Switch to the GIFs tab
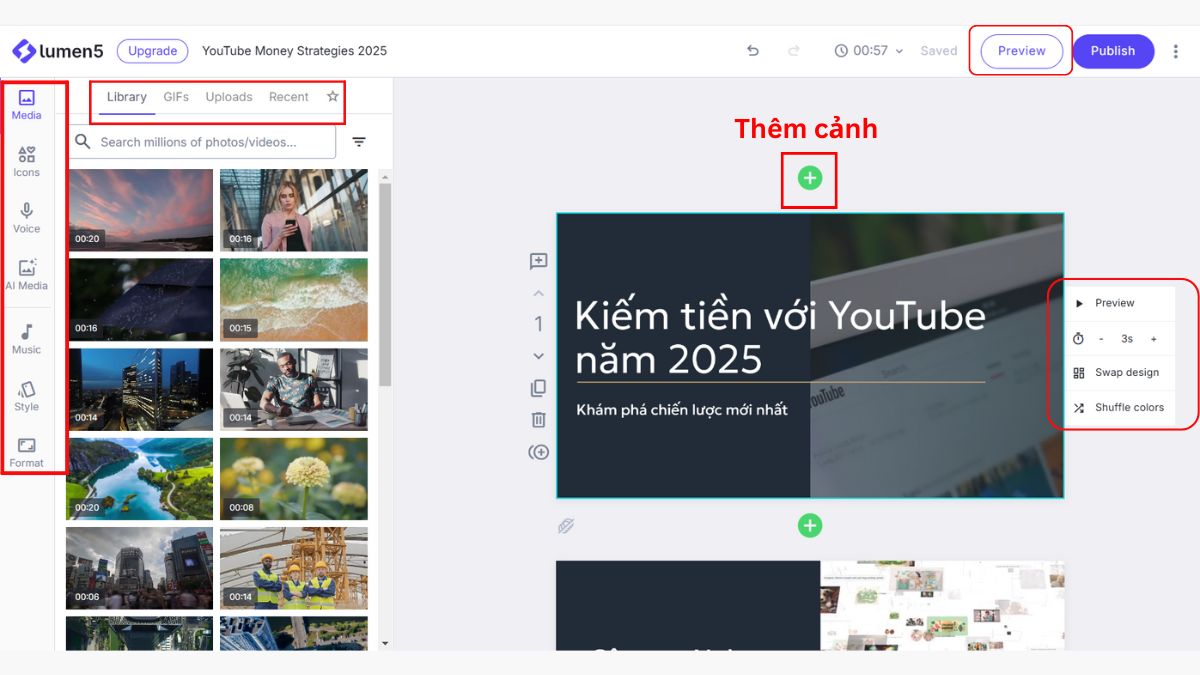This screenshot has height=675, width=1200. pyautogui.click(x=176, y=97)
